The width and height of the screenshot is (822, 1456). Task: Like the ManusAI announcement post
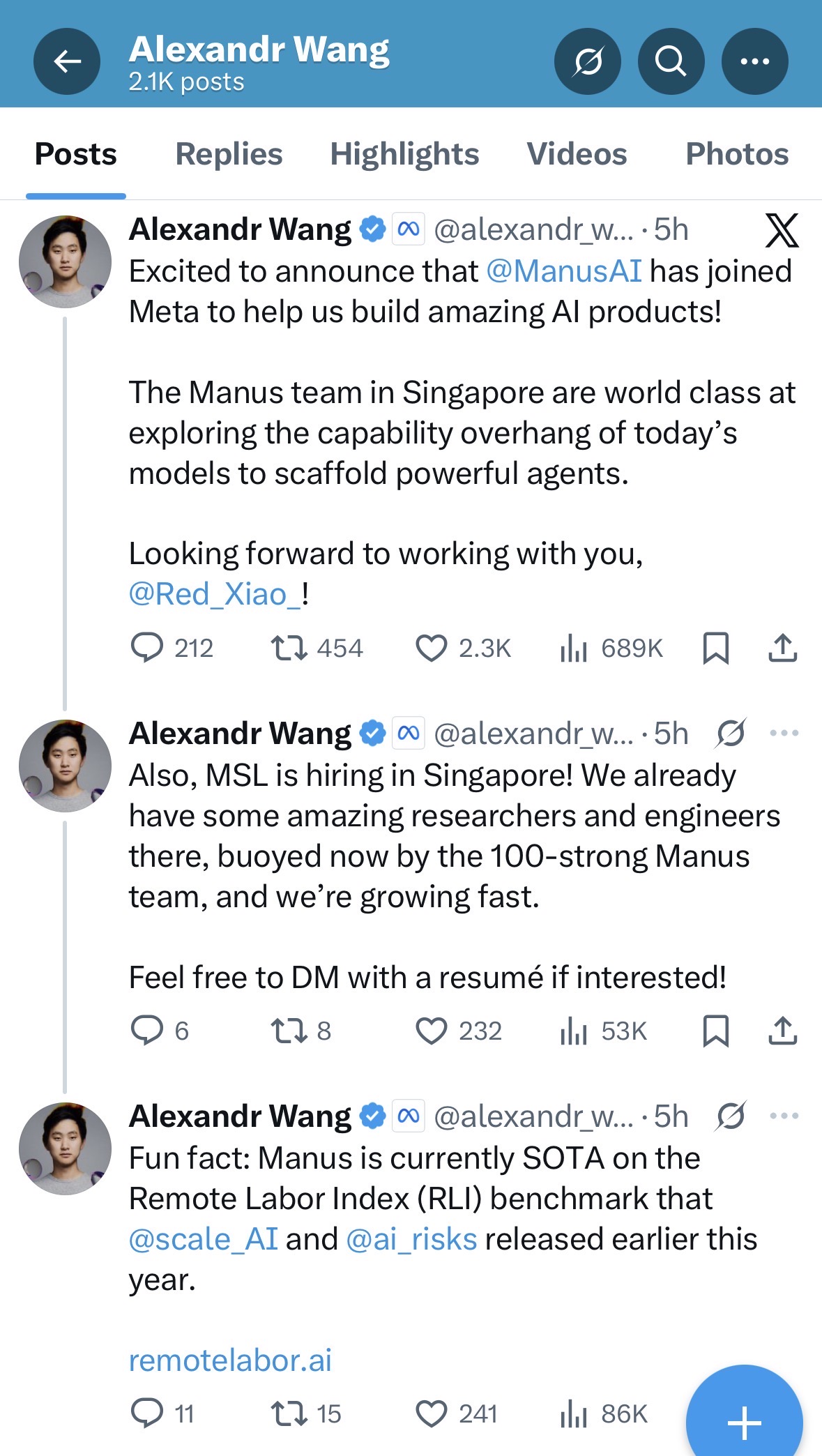[432, 648]
